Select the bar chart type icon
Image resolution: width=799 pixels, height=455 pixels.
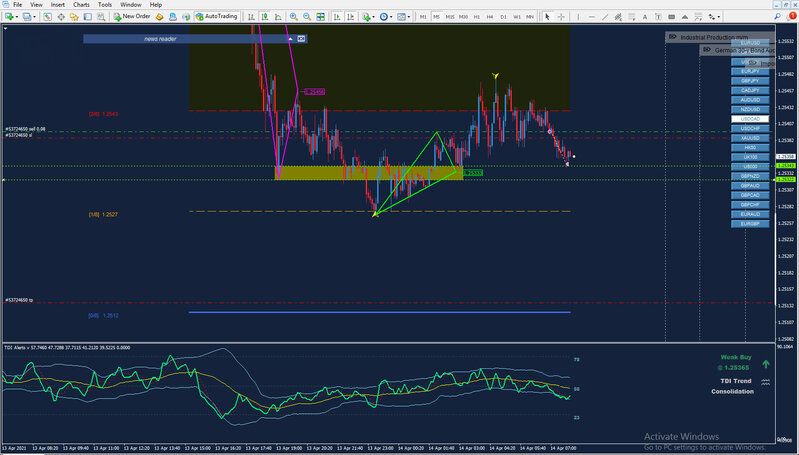251,17
